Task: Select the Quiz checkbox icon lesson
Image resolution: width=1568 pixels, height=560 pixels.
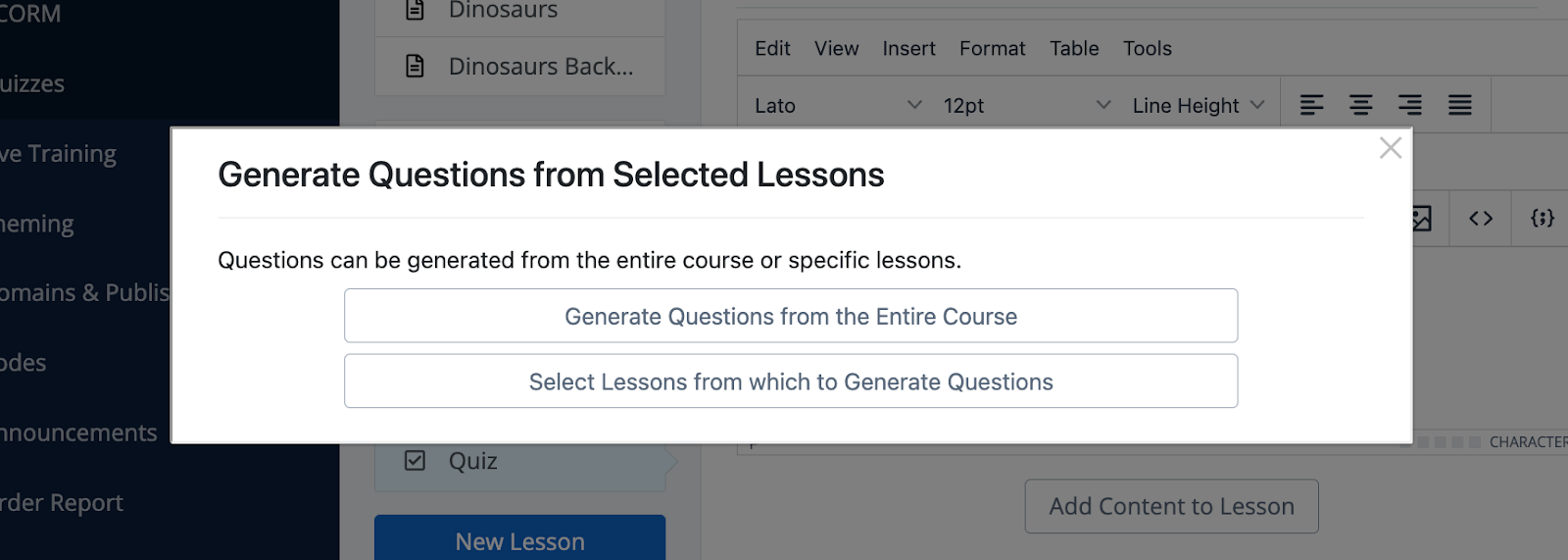Action: [416, 460]
